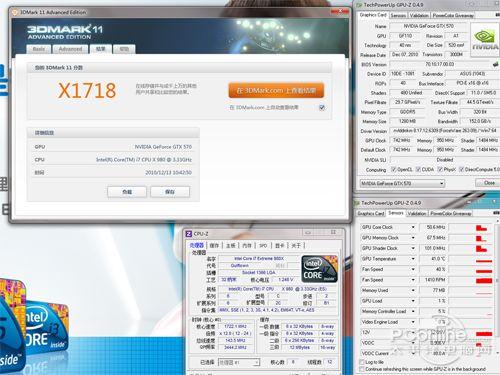
Task: Click the 保存 save button in 3DMark
Action: [x=170, y=192]
